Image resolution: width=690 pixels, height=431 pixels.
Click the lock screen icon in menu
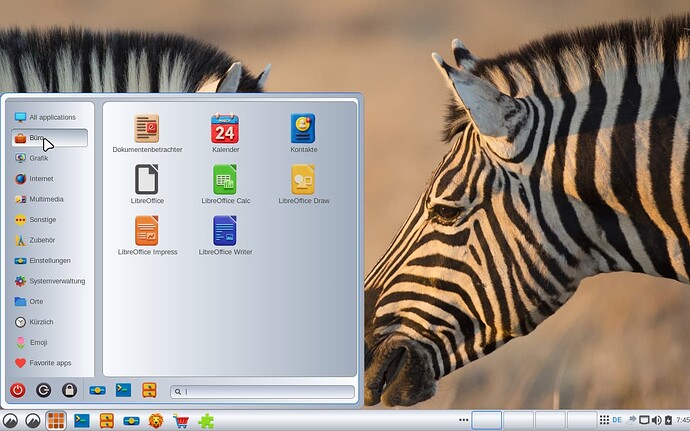(x=70, y=390)
